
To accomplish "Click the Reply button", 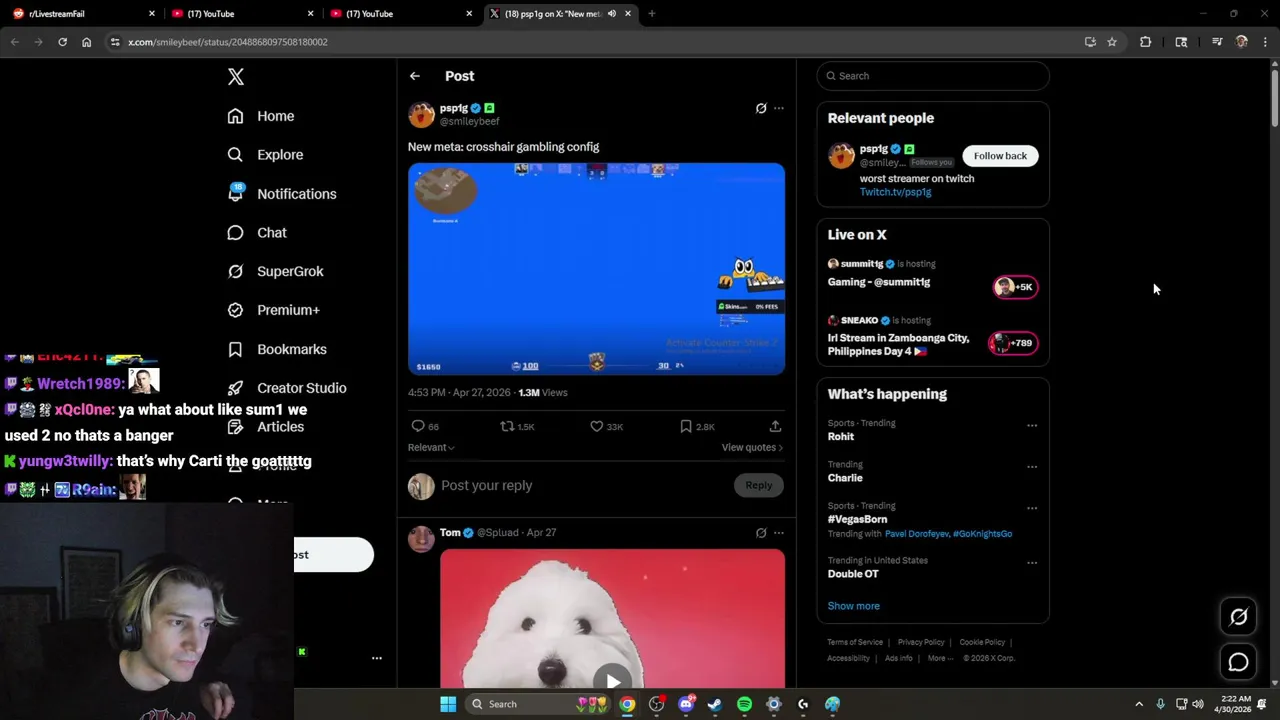I will pyautogui.click(x=759, y=485).
